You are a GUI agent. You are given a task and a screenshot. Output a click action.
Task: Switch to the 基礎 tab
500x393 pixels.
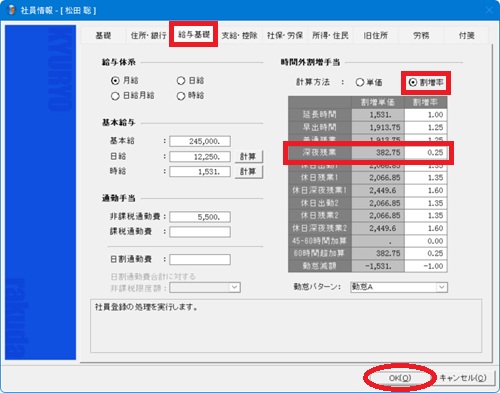(x=103, y=35)
